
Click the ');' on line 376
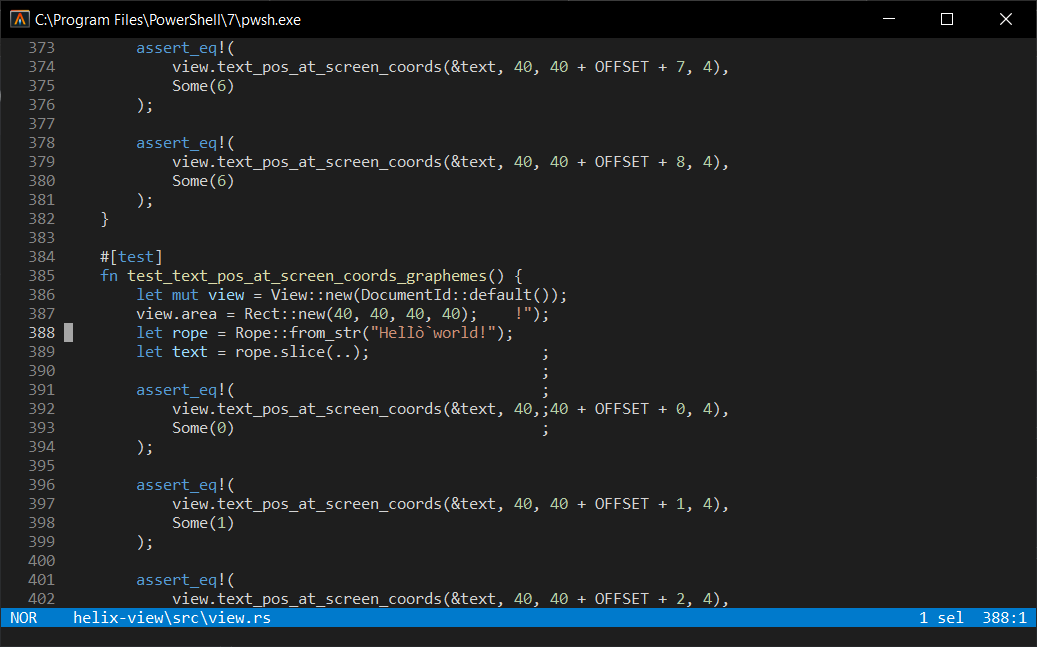(x=145, y=105)
